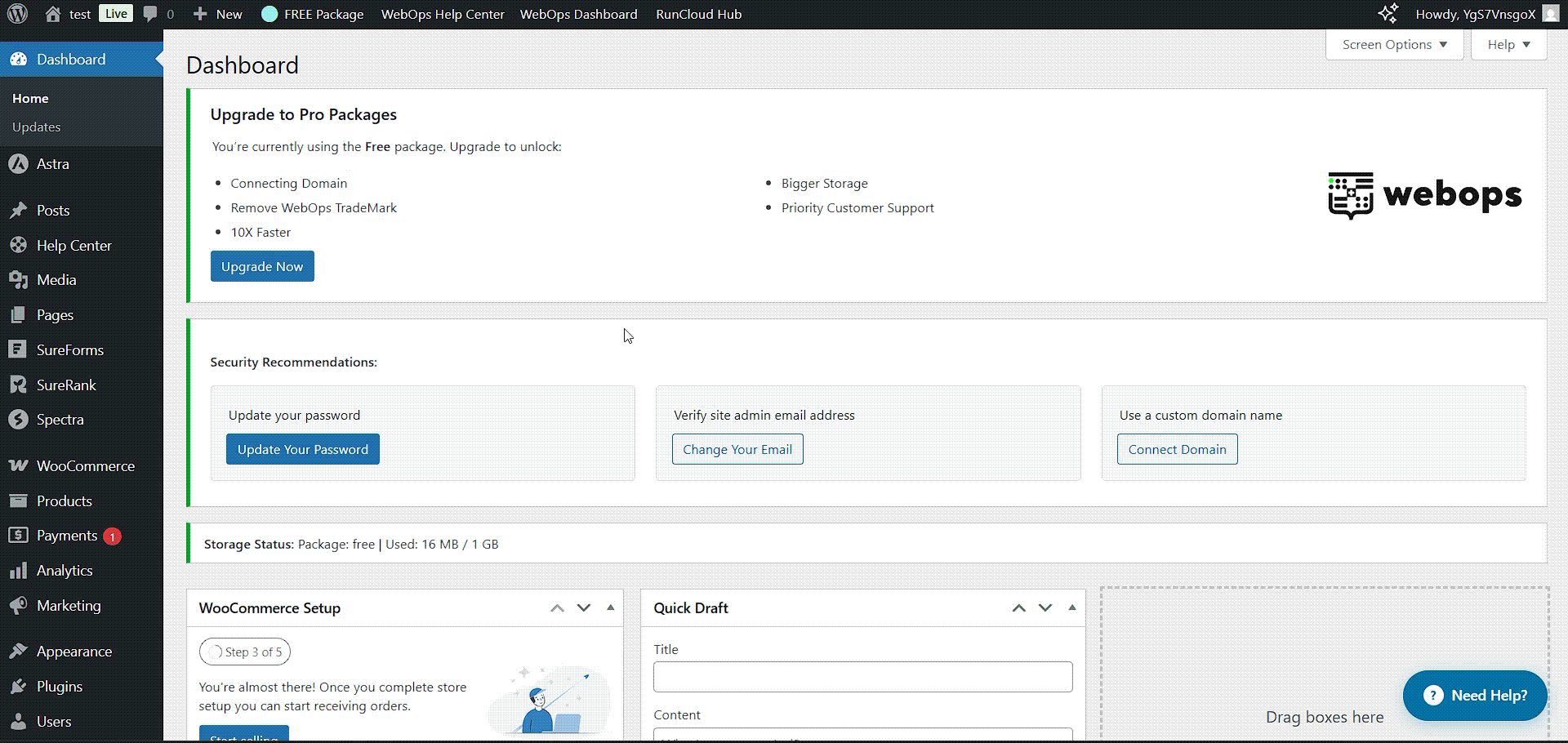Screen dimensions: 1568x743
Task: Move WooCommerce Setup widget down
Action: pos(584,607)
